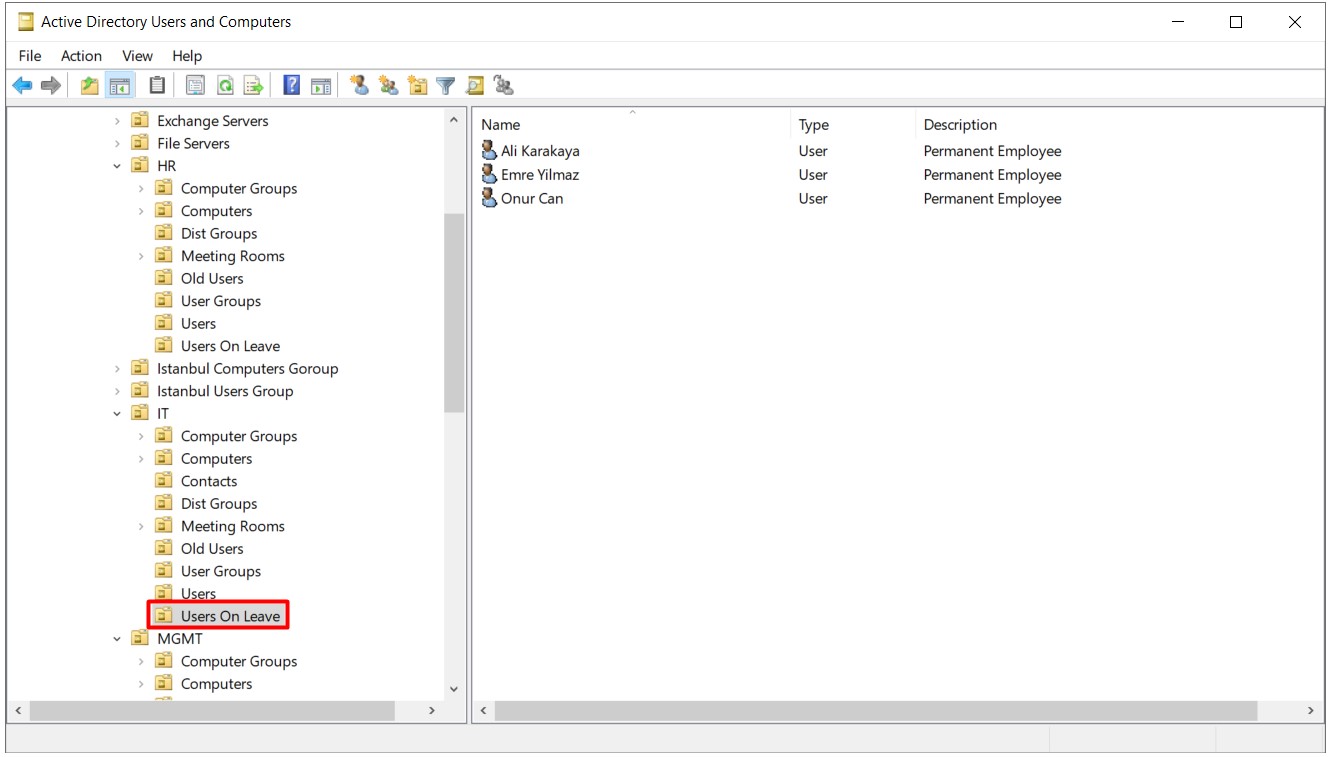Select Users On Leave under IT
The width and height of the screenshot is (1329, 757).
(230, 616)
